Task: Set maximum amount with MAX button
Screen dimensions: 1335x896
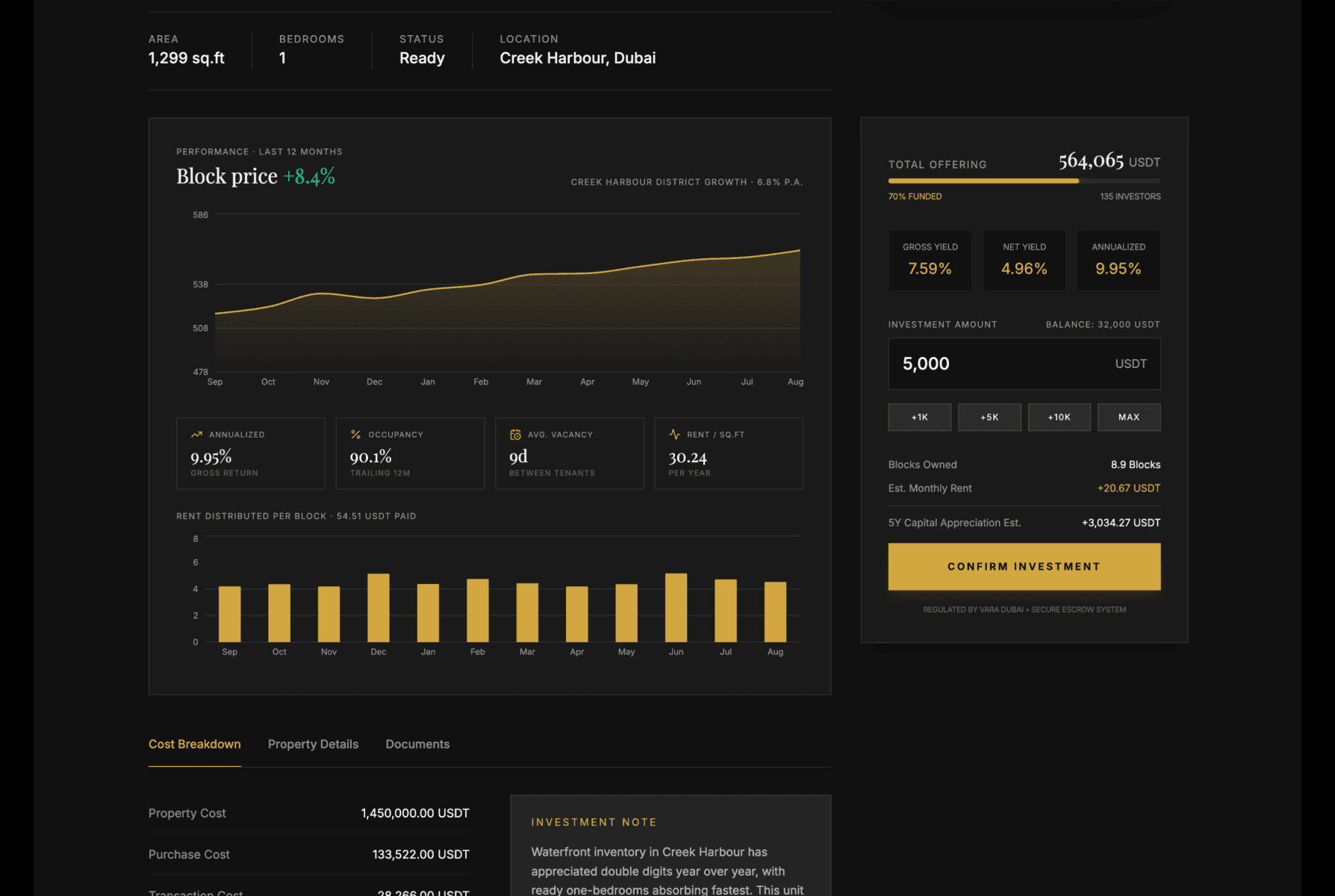Action: pyautogui.click(x=1129, y=417)
